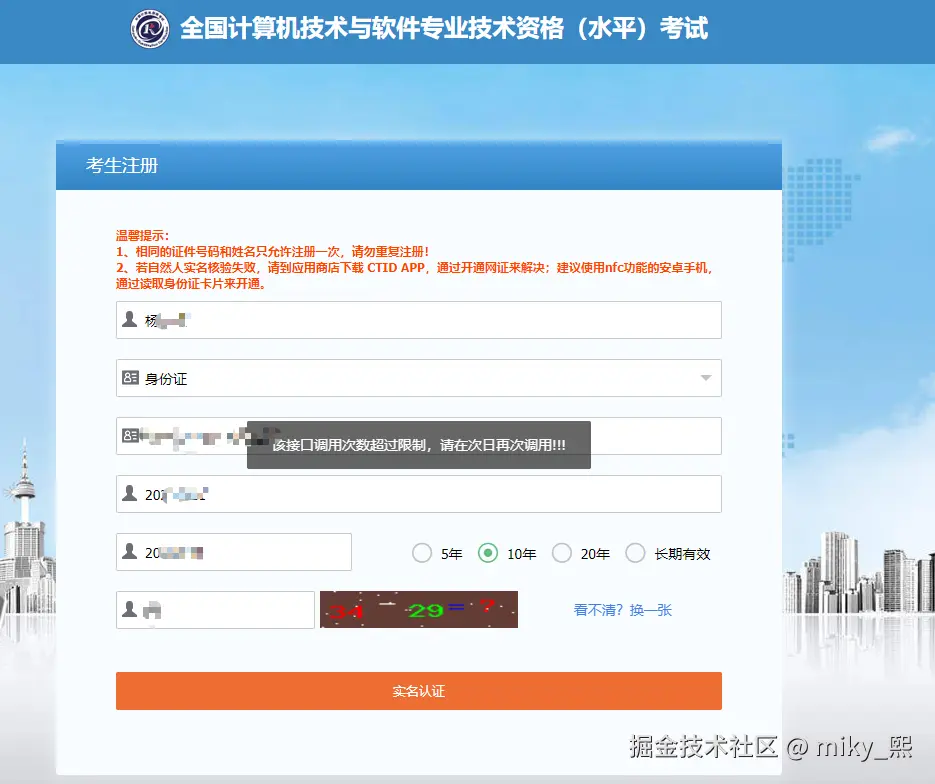Click the dropdown arrow on the certificate selector
Viewport: 935px width, 784px height.
coord(705,377)
